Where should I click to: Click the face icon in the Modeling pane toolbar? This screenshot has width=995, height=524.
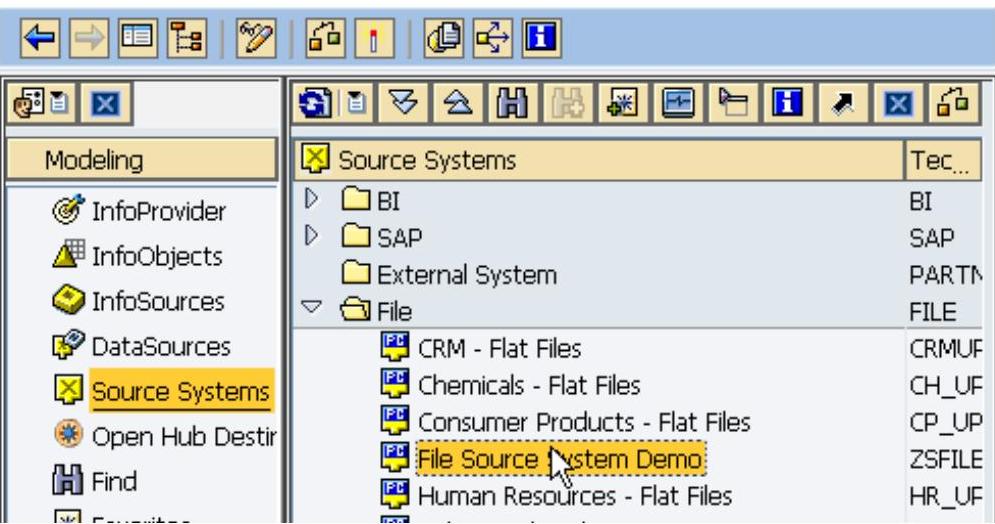(29, 103)
